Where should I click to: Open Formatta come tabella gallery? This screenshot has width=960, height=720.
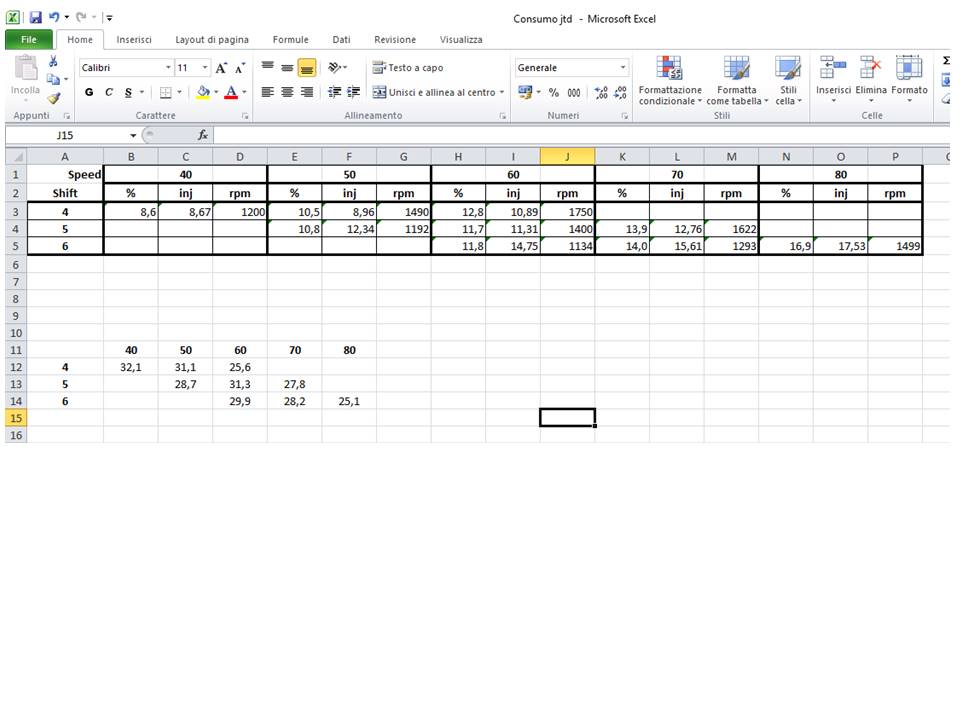[737, 80]
